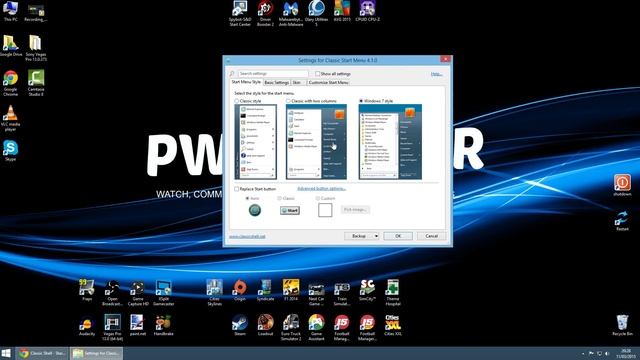This screenshot has height=360, width=640.
Task: Open Advanced button options link
Action: click(x=322, y=189)
